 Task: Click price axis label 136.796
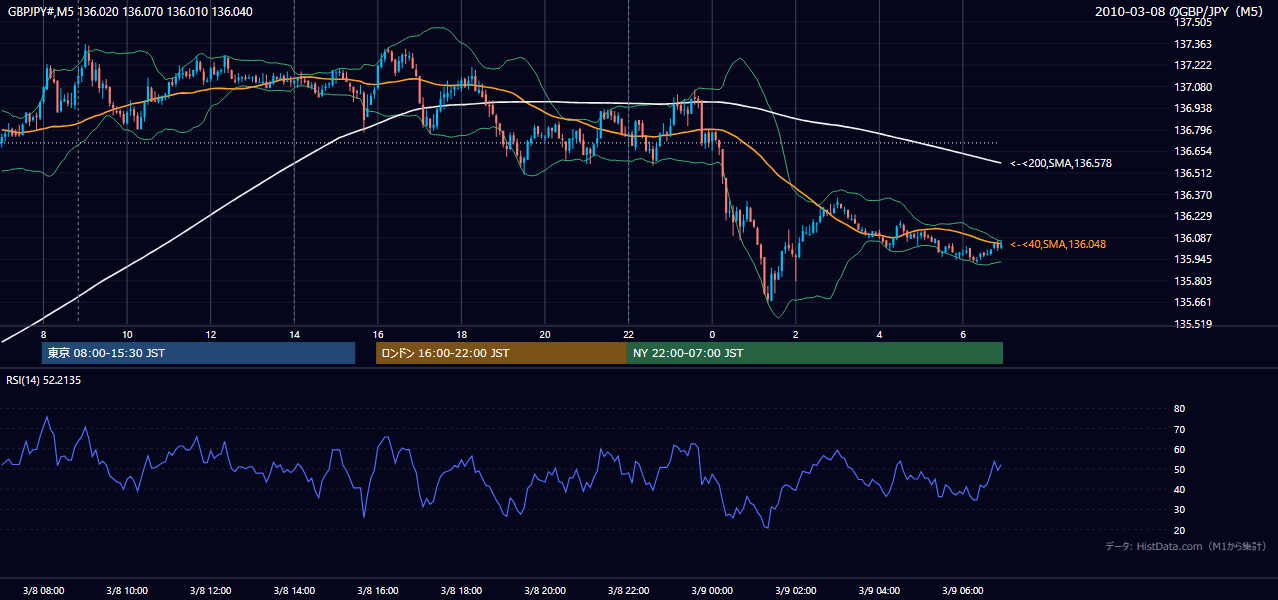(x=1193, y=130)
